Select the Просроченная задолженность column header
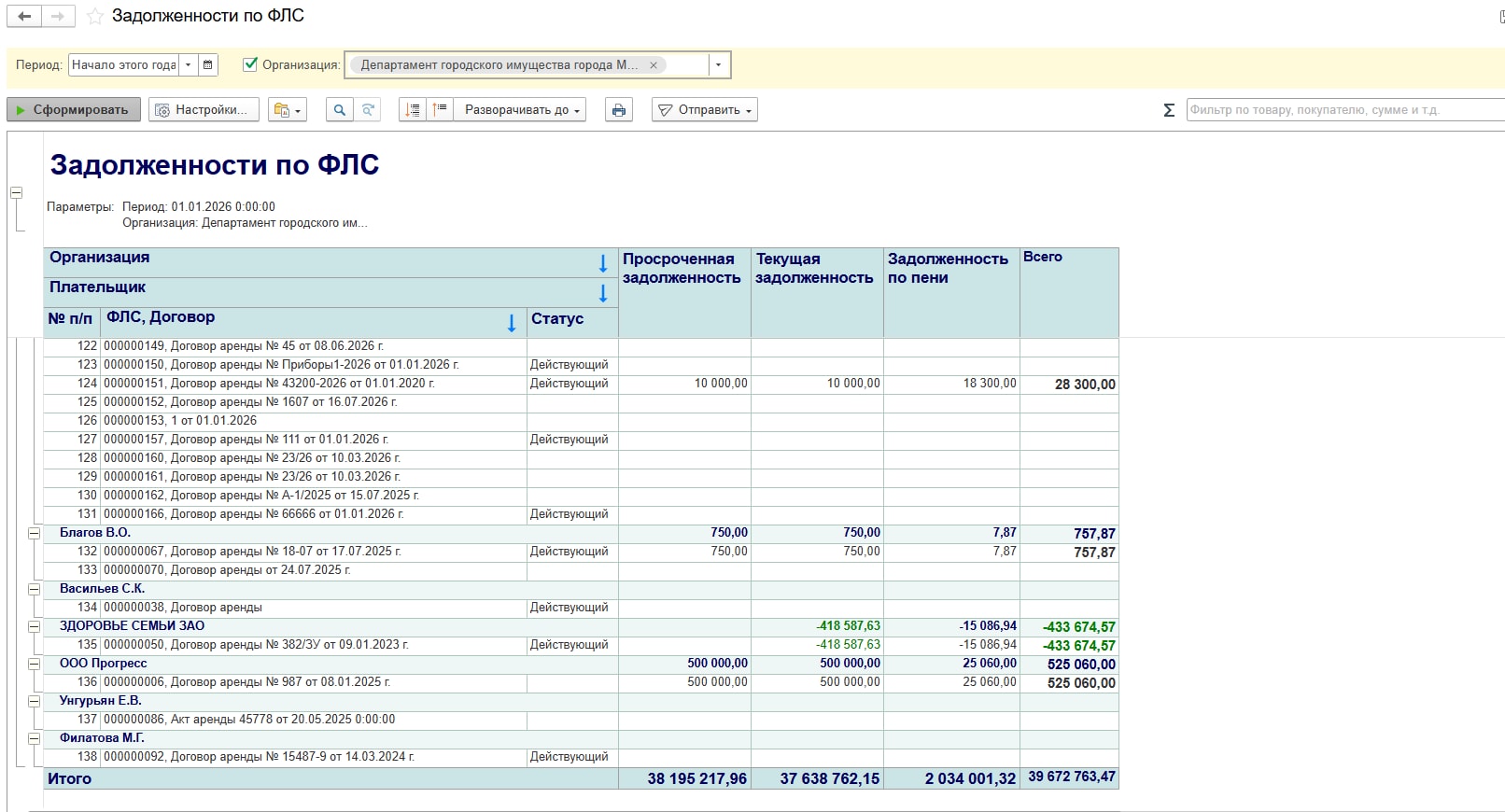The image size is (1505, 812). coord(684,293)
